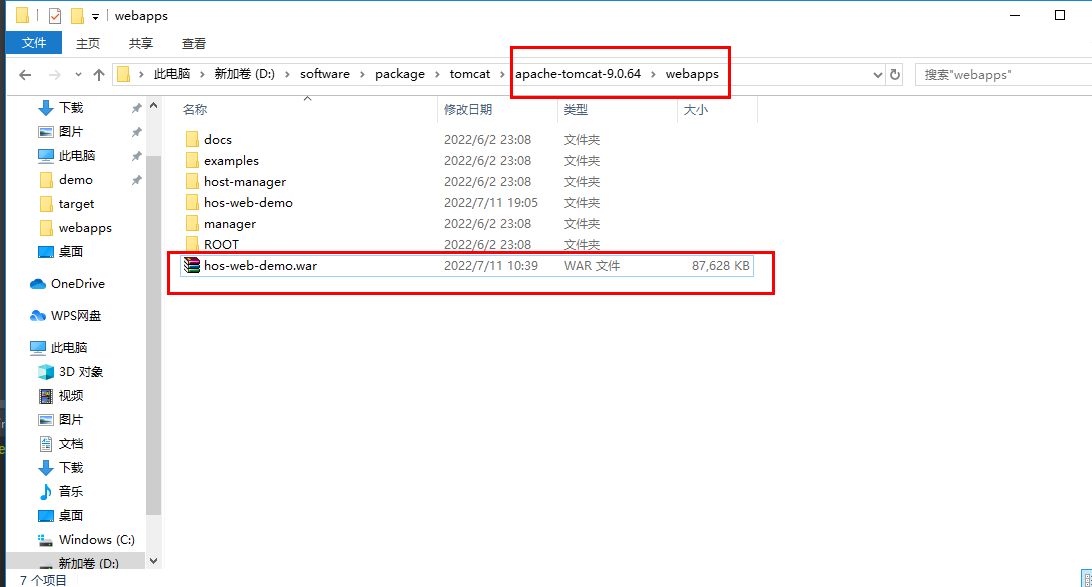
Task: Click the 搜索 webapps search box
Action: (1000, 74)
